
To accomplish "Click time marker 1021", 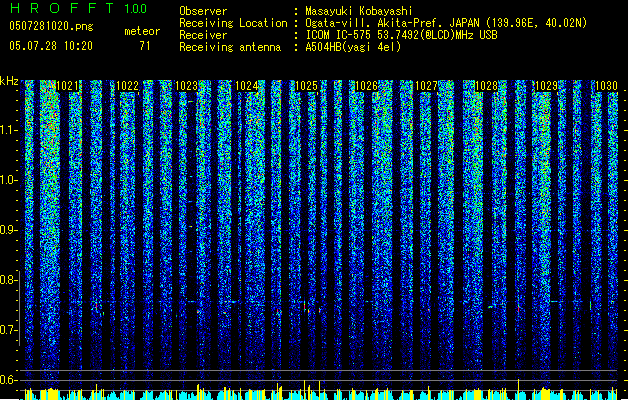I will tap(67, 86).
